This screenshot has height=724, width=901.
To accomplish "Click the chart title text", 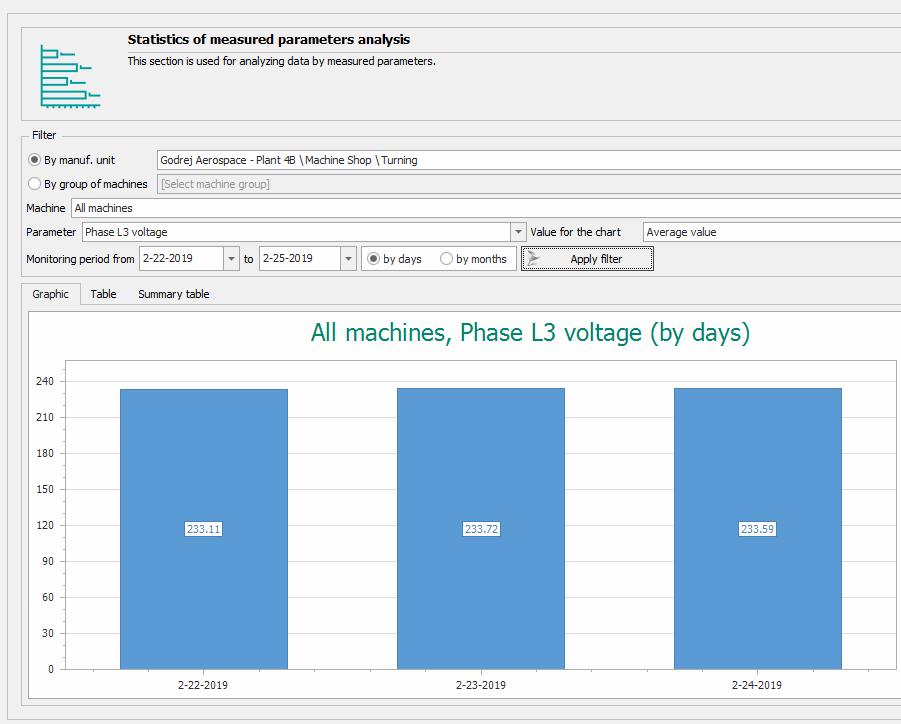I will [530, 333].
